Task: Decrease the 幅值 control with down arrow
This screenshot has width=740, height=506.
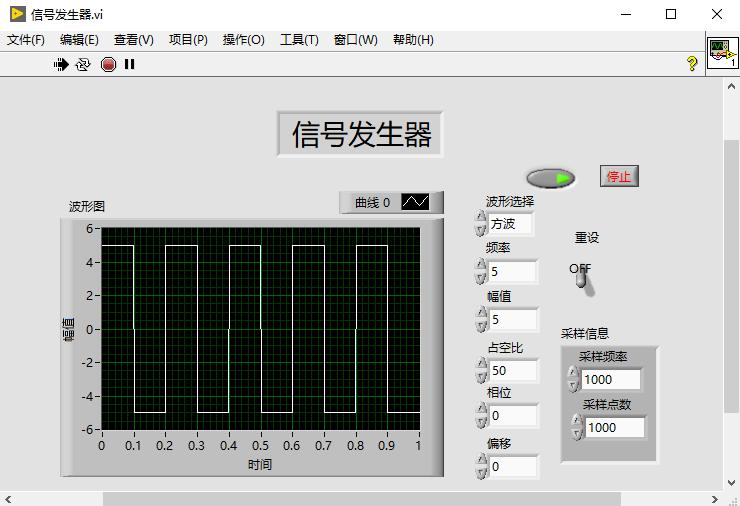Action: pyautogui.click(x=481, y=326)
